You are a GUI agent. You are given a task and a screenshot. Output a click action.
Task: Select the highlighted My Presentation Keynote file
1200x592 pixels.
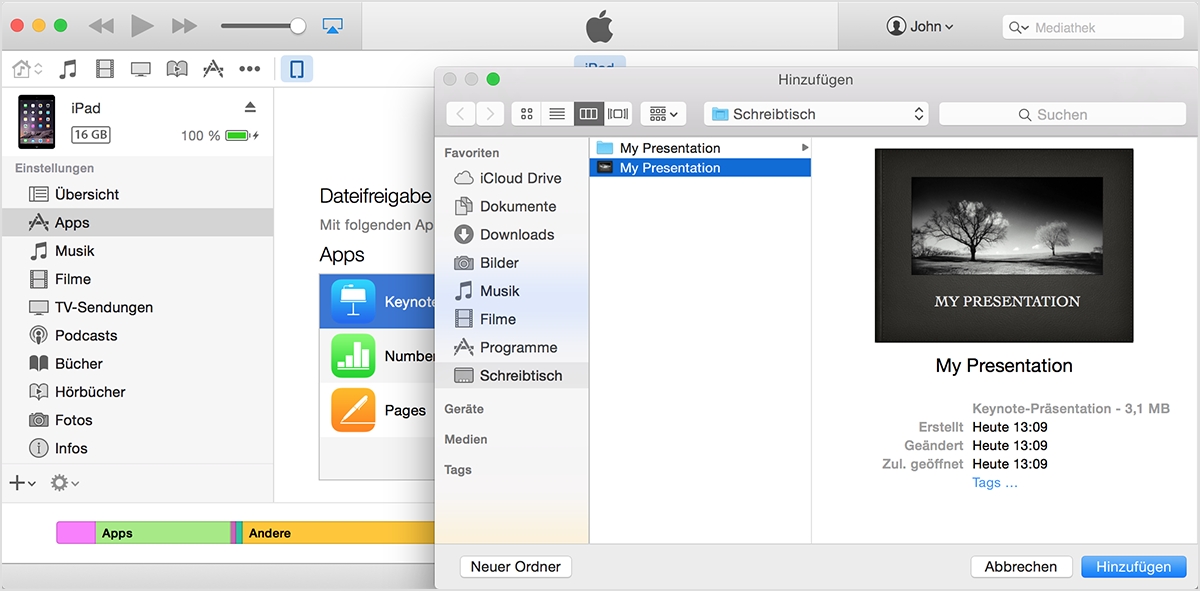pyautogui.click(x=700, y=168)
